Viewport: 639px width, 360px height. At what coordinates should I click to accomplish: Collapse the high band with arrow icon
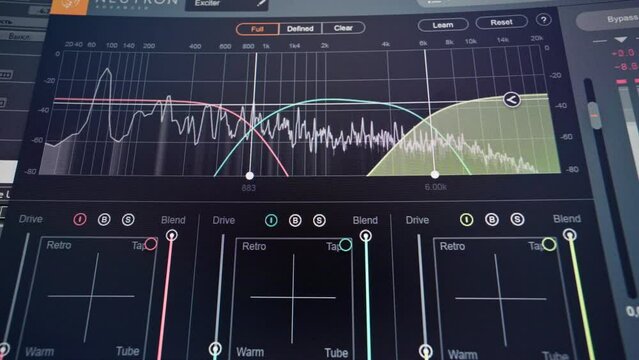tap(511, 99)
